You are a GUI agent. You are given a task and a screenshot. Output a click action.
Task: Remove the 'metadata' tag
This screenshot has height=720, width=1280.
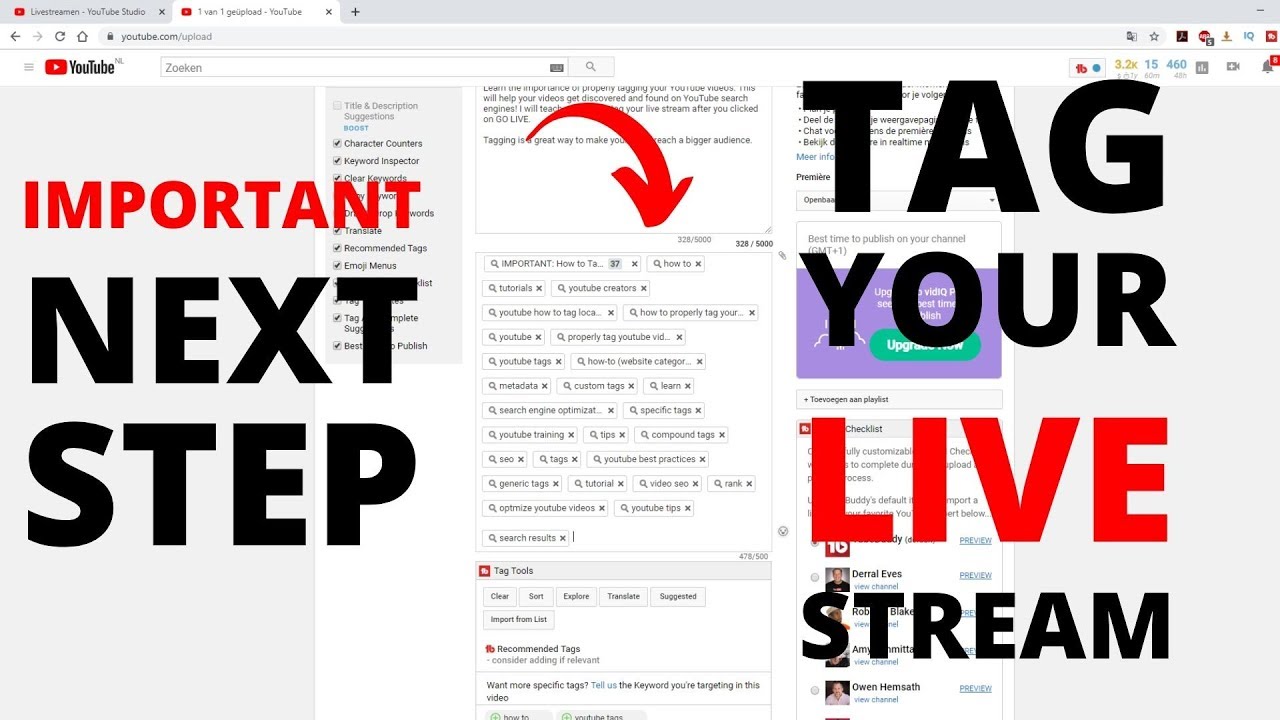tap(545, 386)
